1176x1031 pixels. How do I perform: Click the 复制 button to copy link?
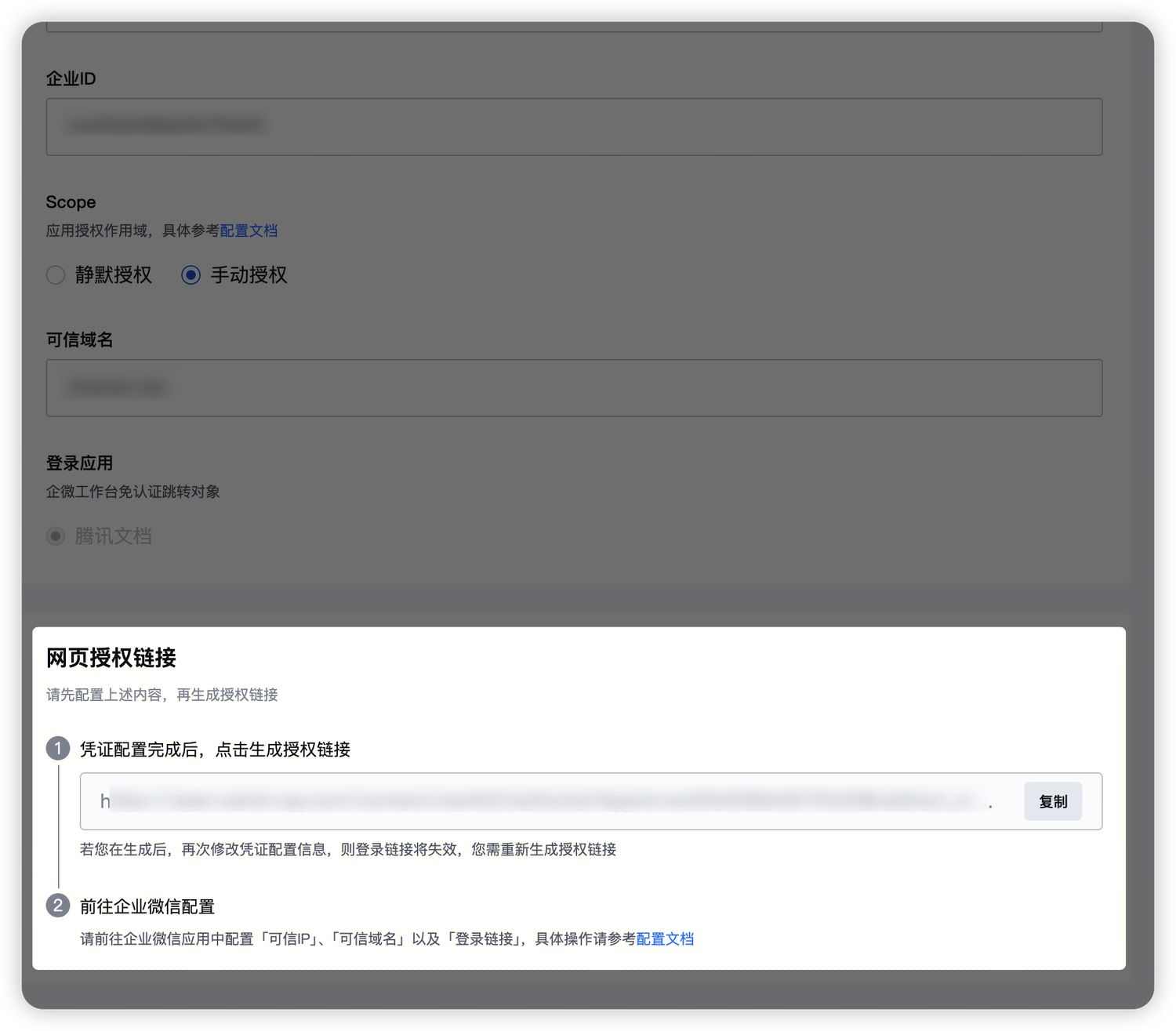(x=1052, y=801)
